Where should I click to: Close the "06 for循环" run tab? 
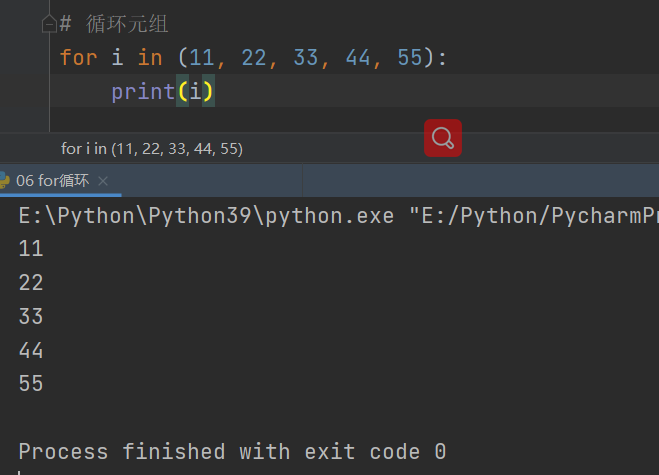(x=104, y=181)
